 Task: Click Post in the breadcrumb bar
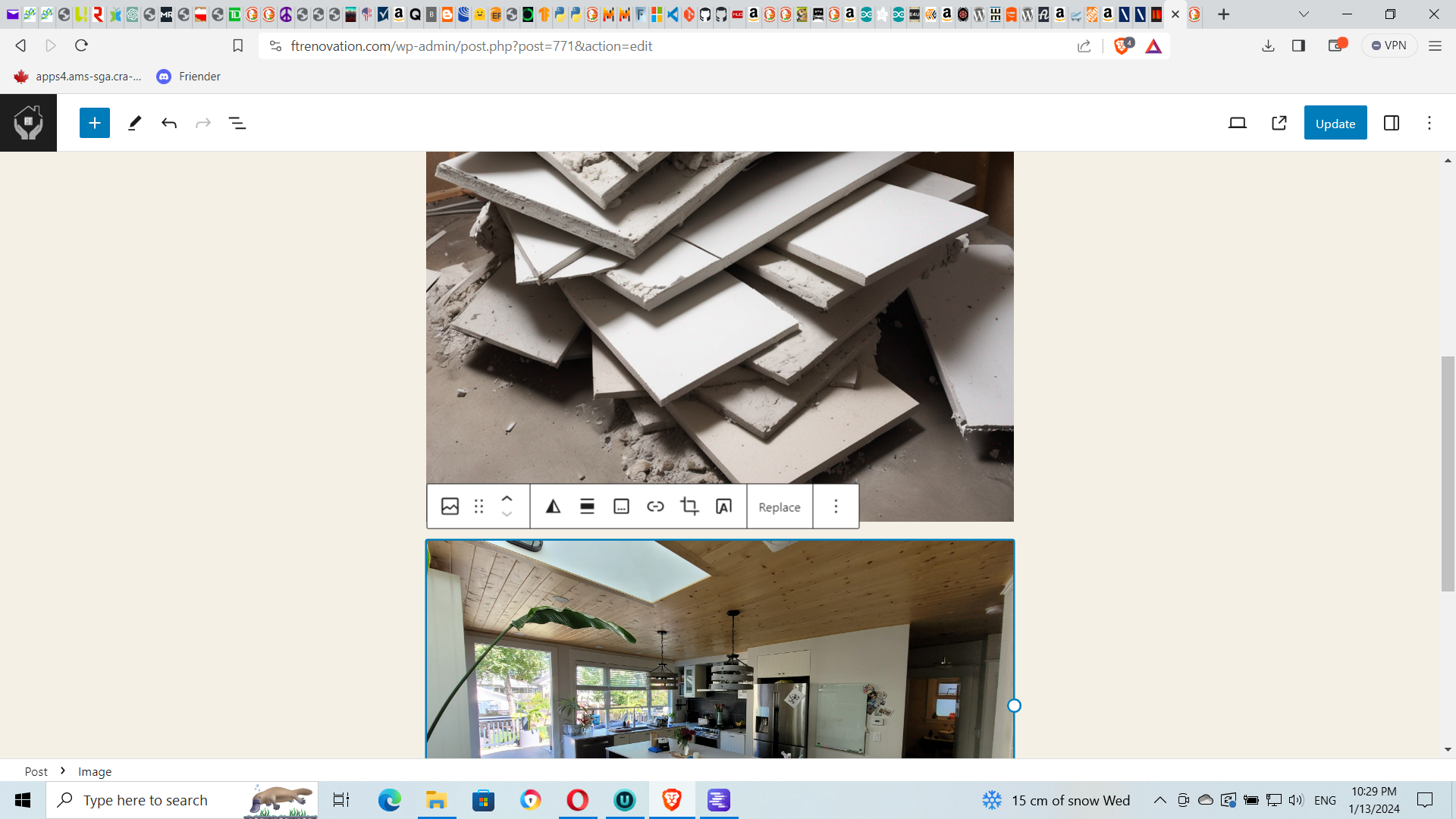coord(36,771)
